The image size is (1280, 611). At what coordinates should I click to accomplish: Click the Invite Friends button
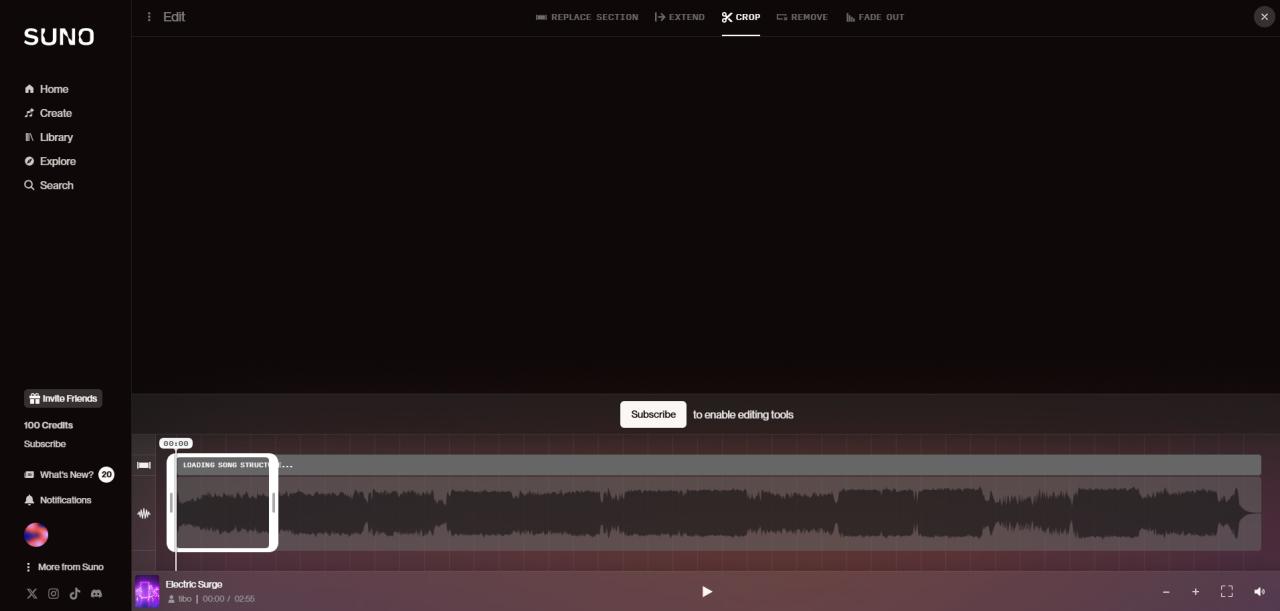click(x=63, y=398)
